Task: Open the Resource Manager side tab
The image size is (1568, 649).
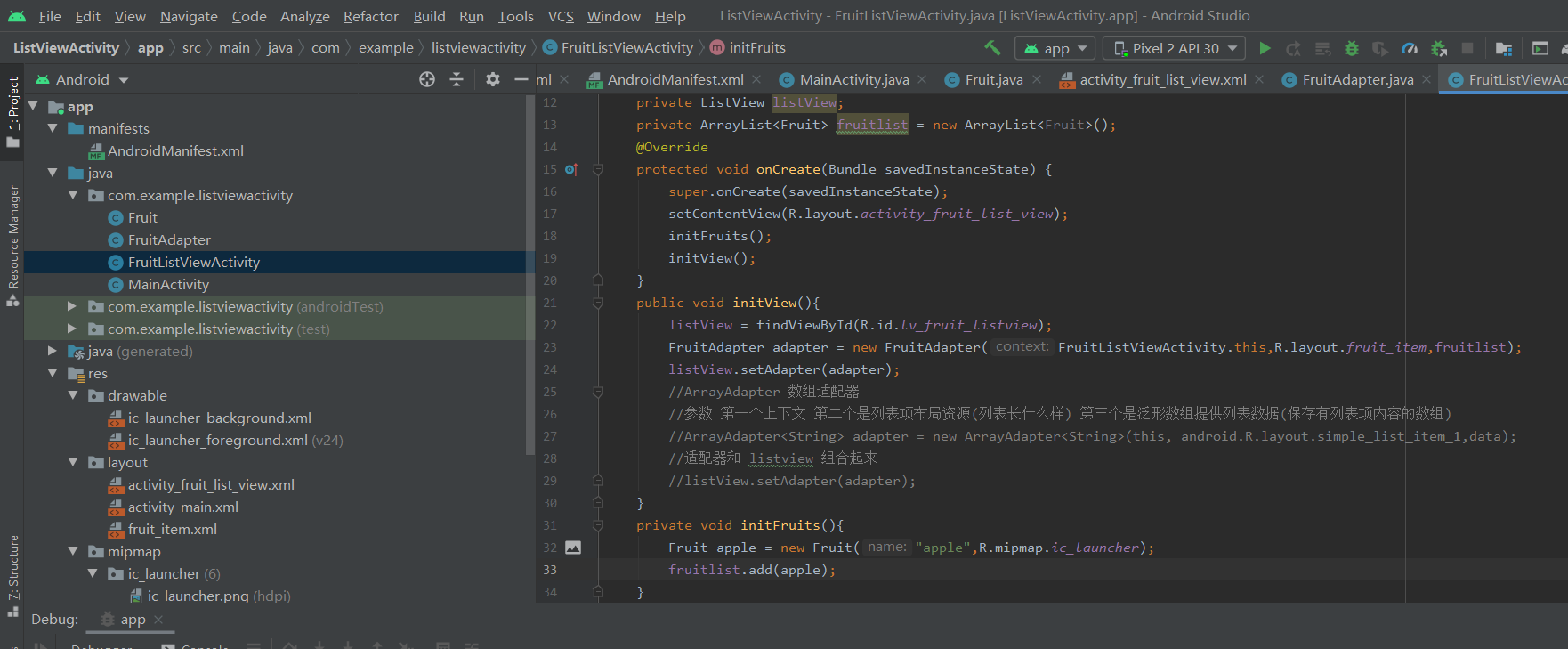Action: [x=12, y=245]
